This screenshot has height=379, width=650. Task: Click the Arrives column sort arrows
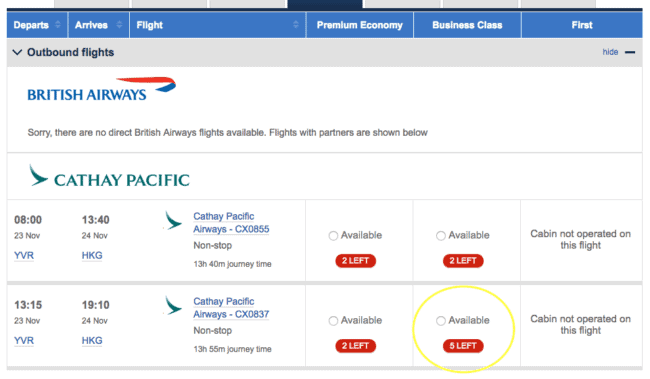(119, 25)
